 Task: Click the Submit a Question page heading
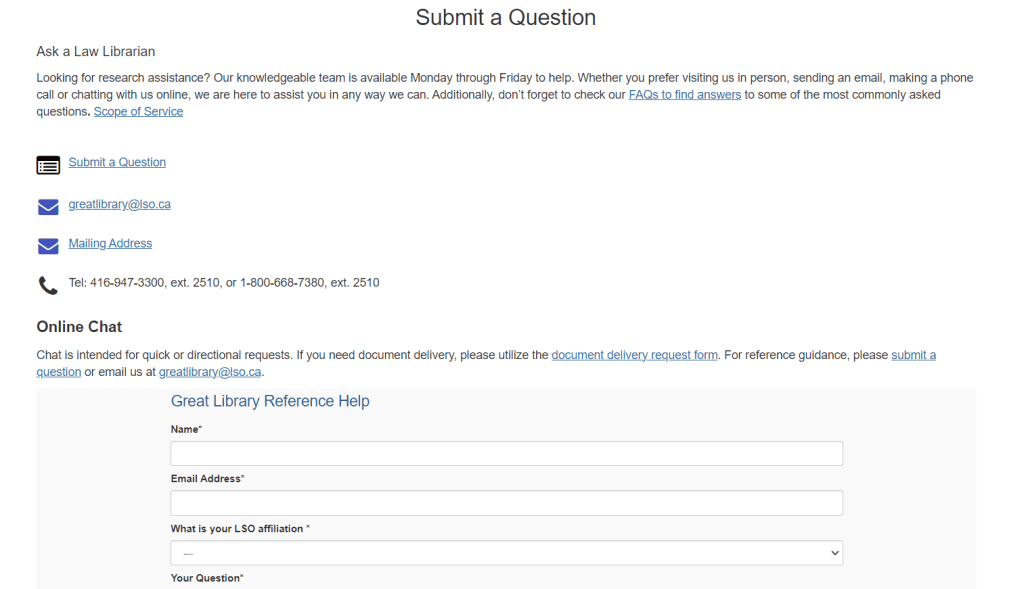click(x=506, y=18)
